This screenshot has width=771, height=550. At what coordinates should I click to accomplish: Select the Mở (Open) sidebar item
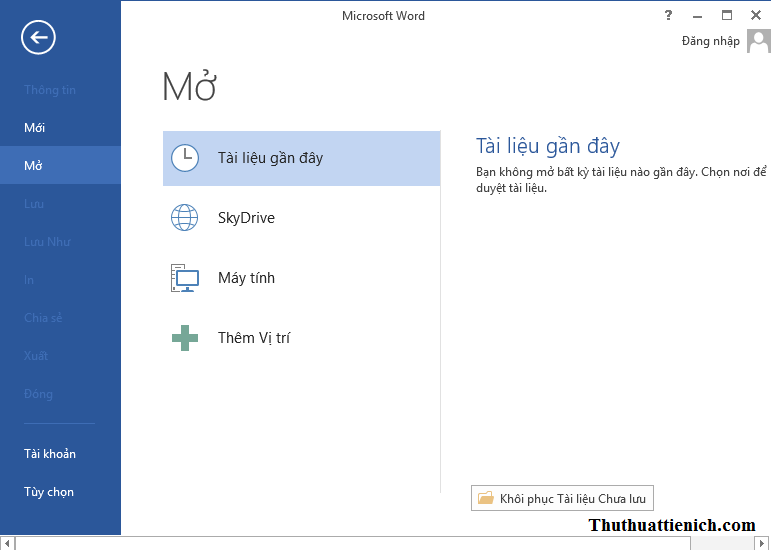tap(34, 166)
